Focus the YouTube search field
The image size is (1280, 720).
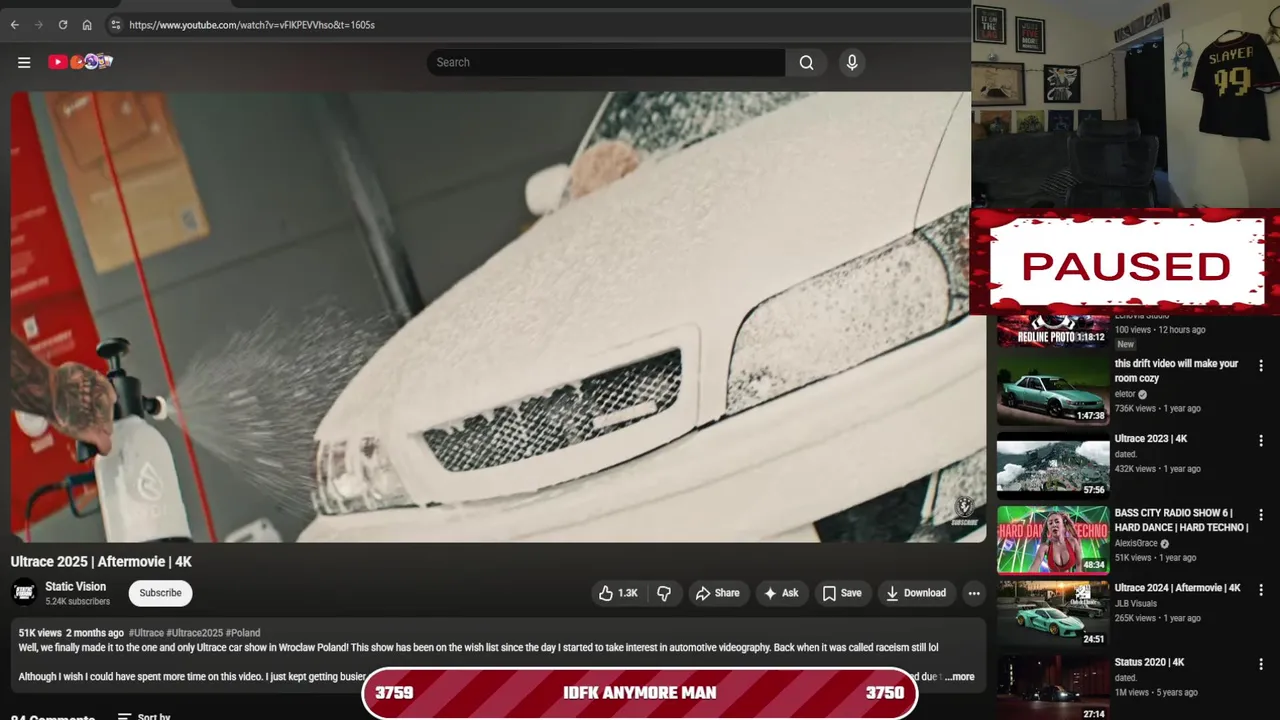pos(606,62)
